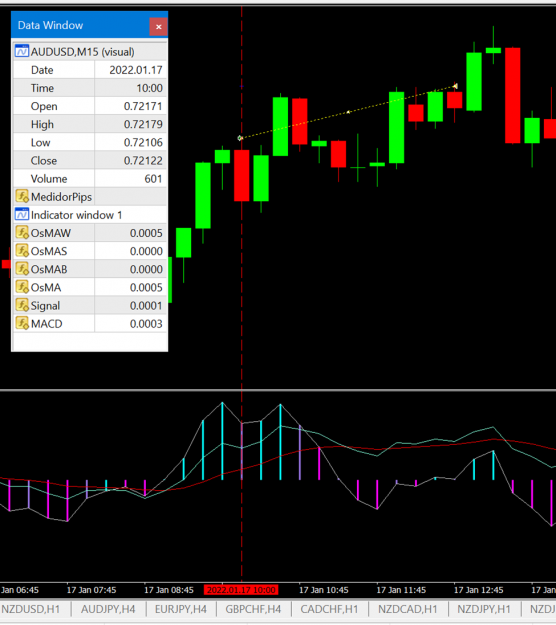Image resolution: width=556 pixels, height=625 pixels.
Task: Click the Data Window title bar
Action: point(80,26)
